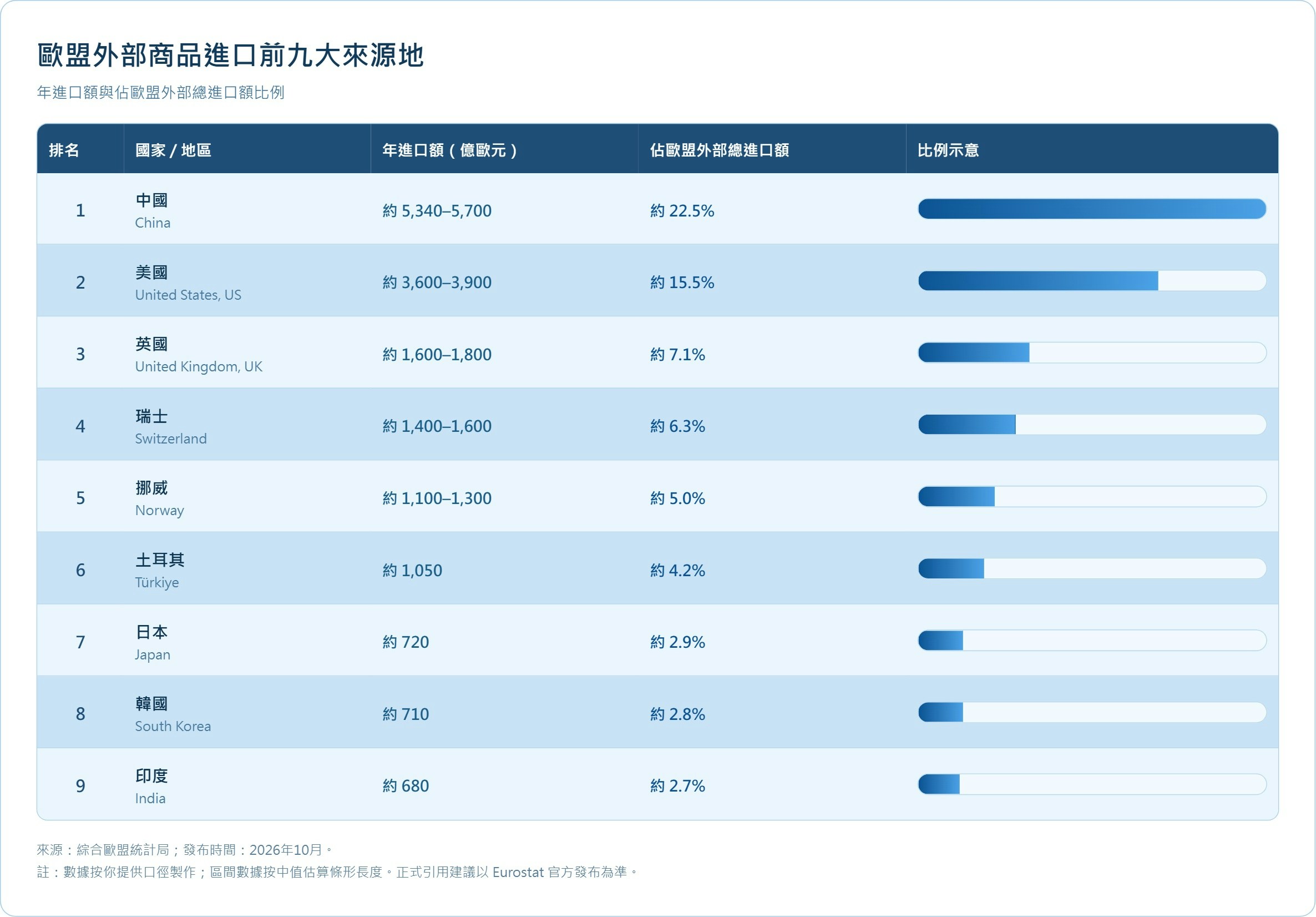This screenshot has height=917, width=1316.
Task: Click the footnote mentioning Eurostat
Action: pos(337,871)
